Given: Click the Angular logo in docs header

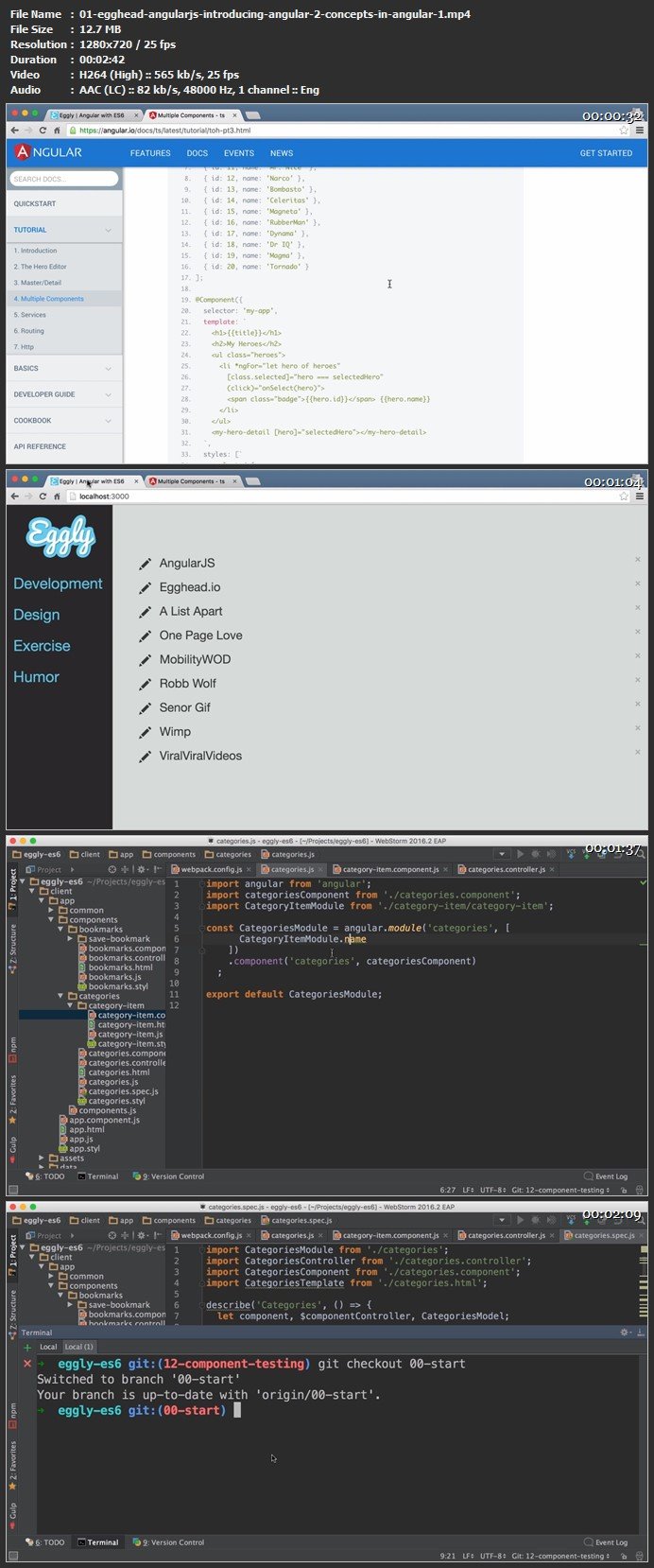Looking at the screenshot, I should tap(49, 152).
